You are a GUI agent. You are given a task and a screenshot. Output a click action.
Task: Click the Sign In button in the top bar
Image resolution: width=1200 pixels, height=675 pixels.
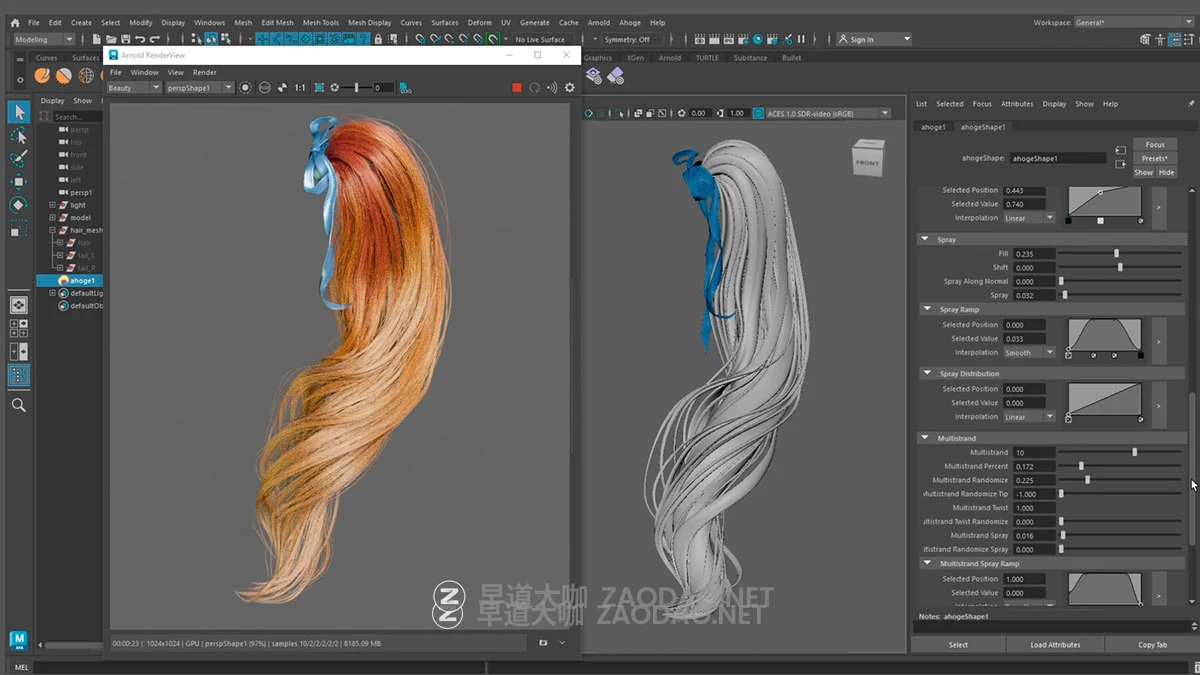(866, 39)
